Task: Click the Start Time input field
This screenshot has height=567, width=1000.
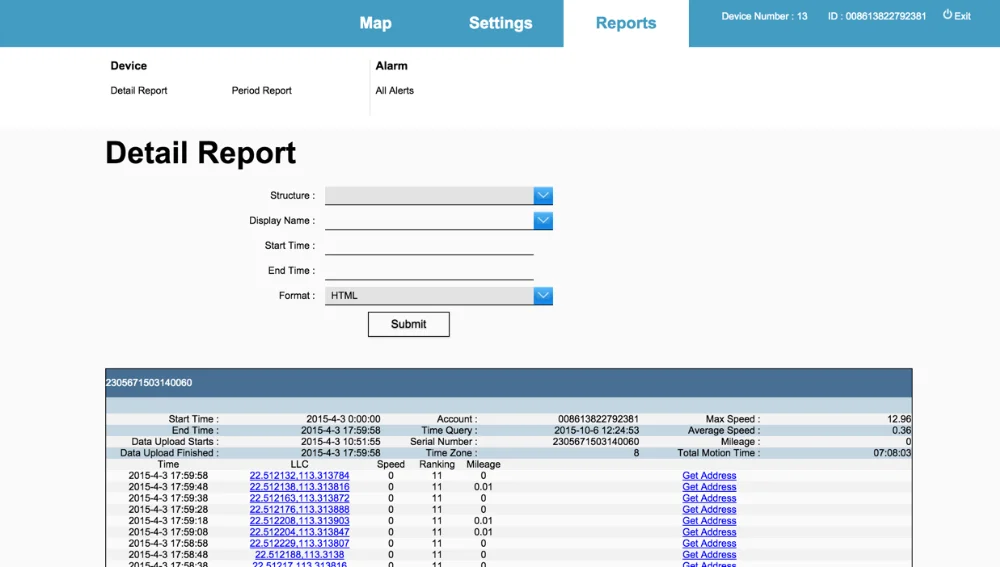Action: point(429,246)
